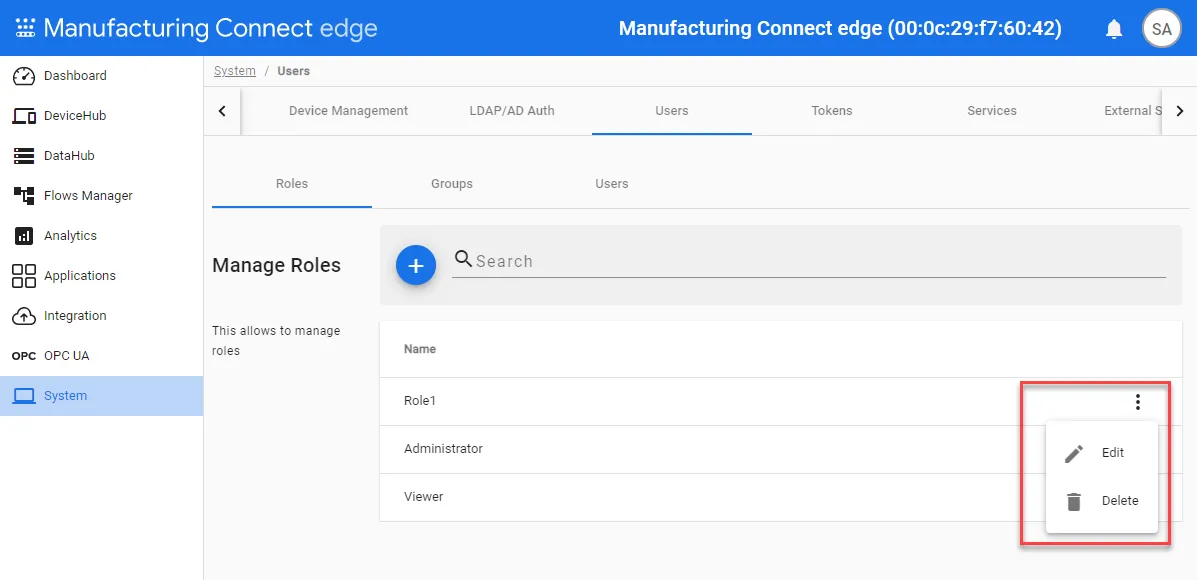Click the Name column header

click(420, 349)
